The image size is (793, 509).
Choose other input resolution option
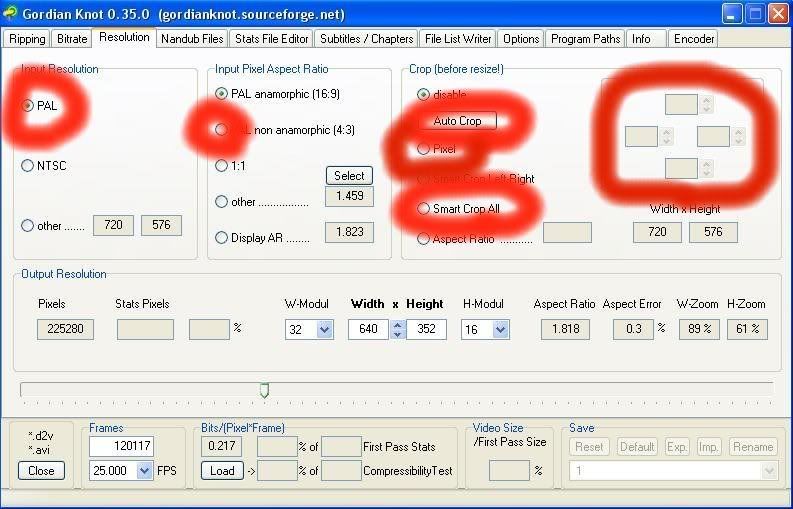click(x=27, y=226)
